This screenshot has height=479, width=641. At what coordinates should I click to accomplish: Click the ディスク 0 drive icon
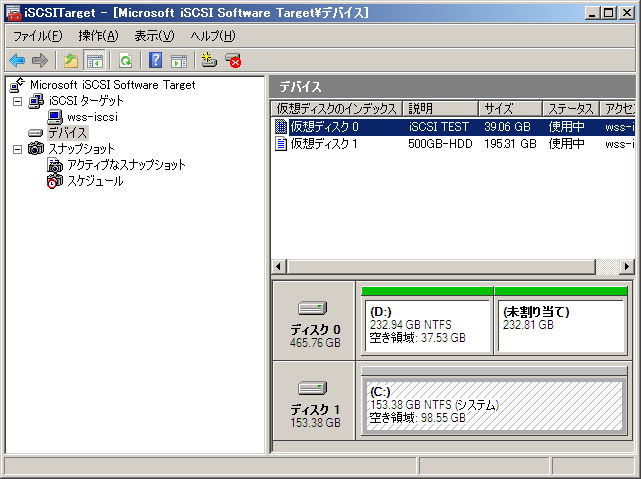click(x=313, y=308)
